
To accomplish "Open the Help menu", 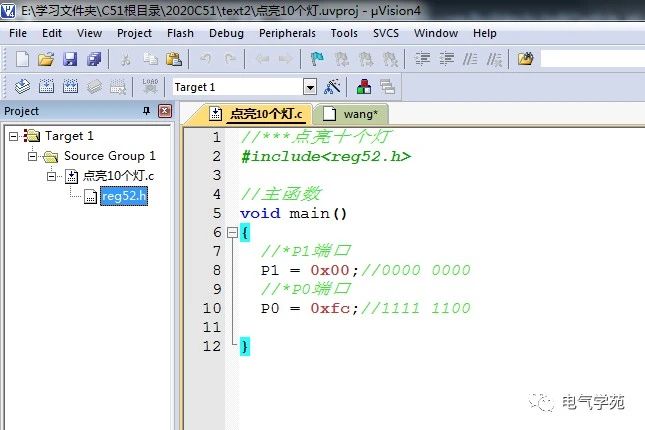I will tap(485, 33).
